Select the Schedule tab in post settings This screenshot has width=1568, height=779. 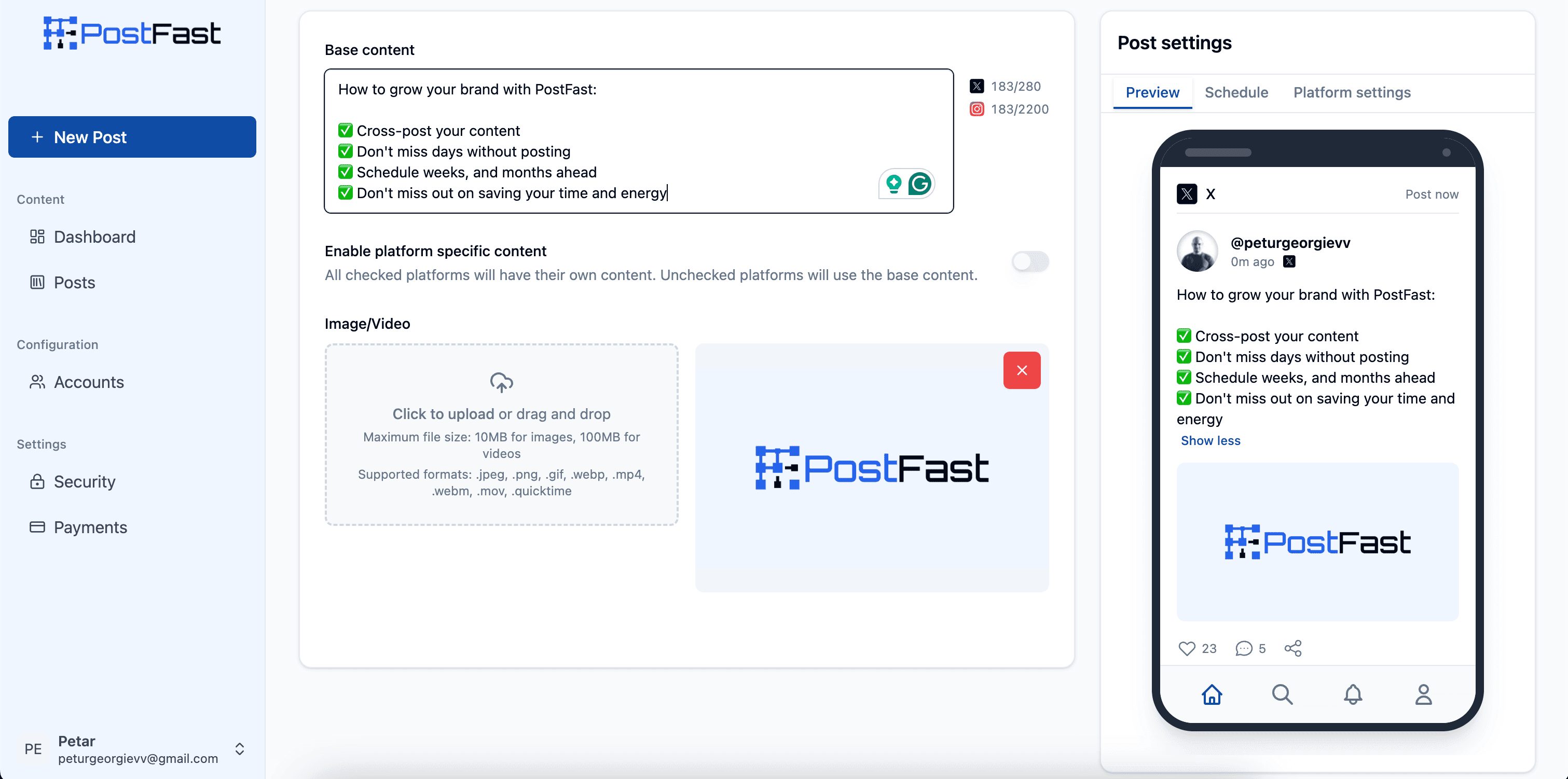[1236, 92]
